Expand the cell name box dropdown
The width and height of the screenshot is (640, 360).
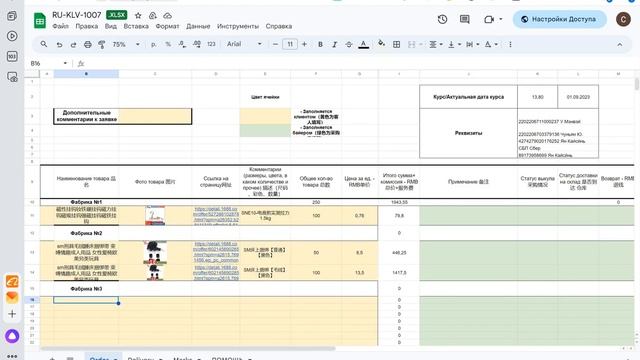coord(65,63)
